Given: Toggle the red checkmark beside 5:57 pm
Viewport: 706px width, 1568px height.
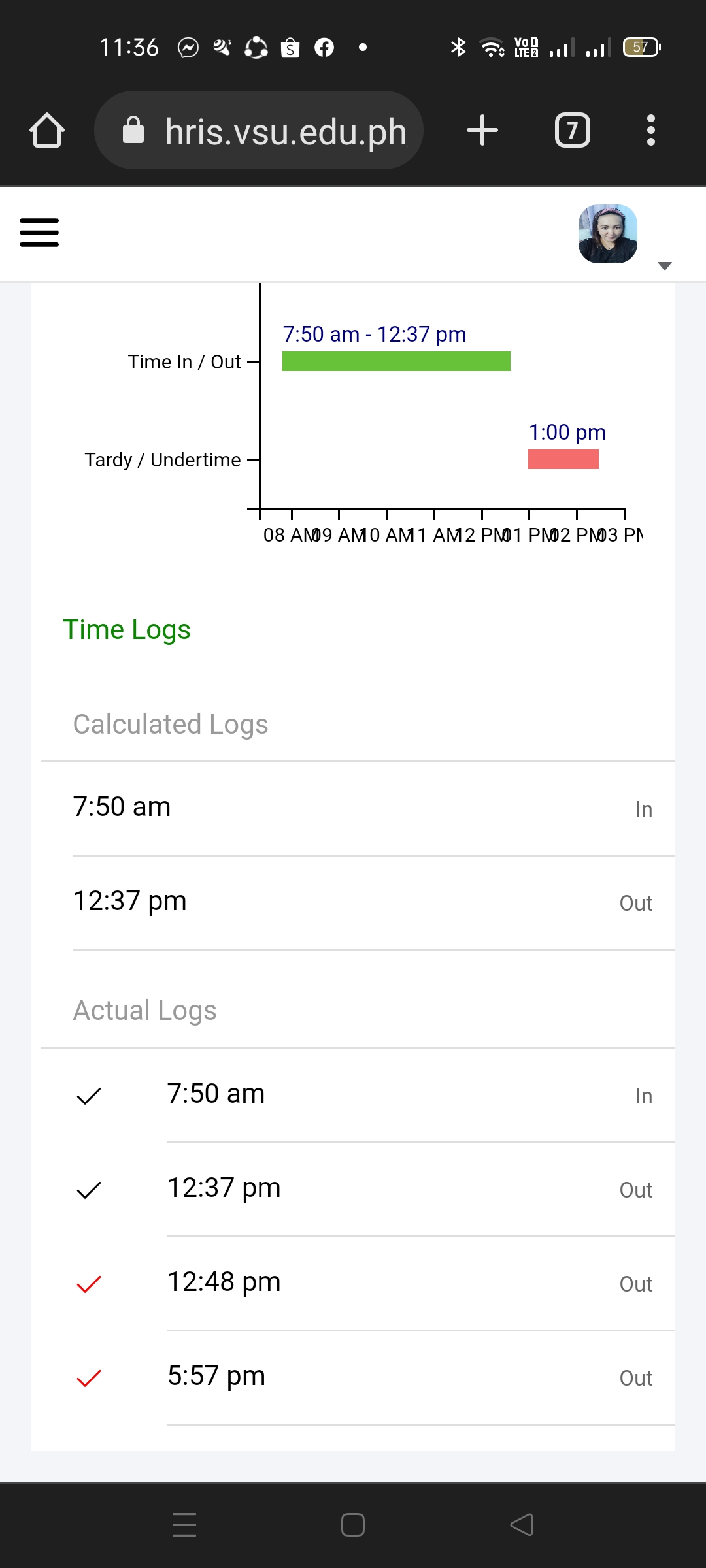Looking at the screenshot, I should (89, 1378).
